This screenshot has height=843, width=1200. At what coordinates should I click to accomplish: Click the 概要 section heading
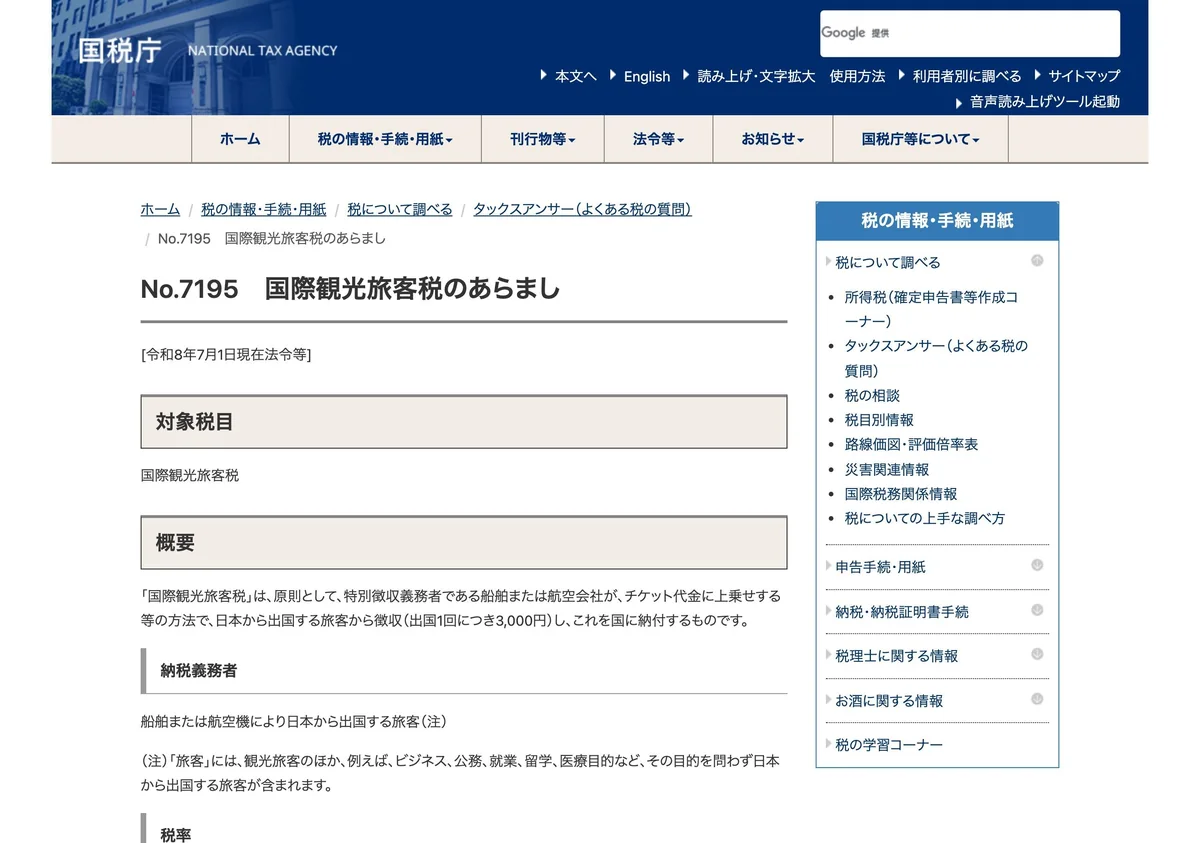[x=464, y=543]
